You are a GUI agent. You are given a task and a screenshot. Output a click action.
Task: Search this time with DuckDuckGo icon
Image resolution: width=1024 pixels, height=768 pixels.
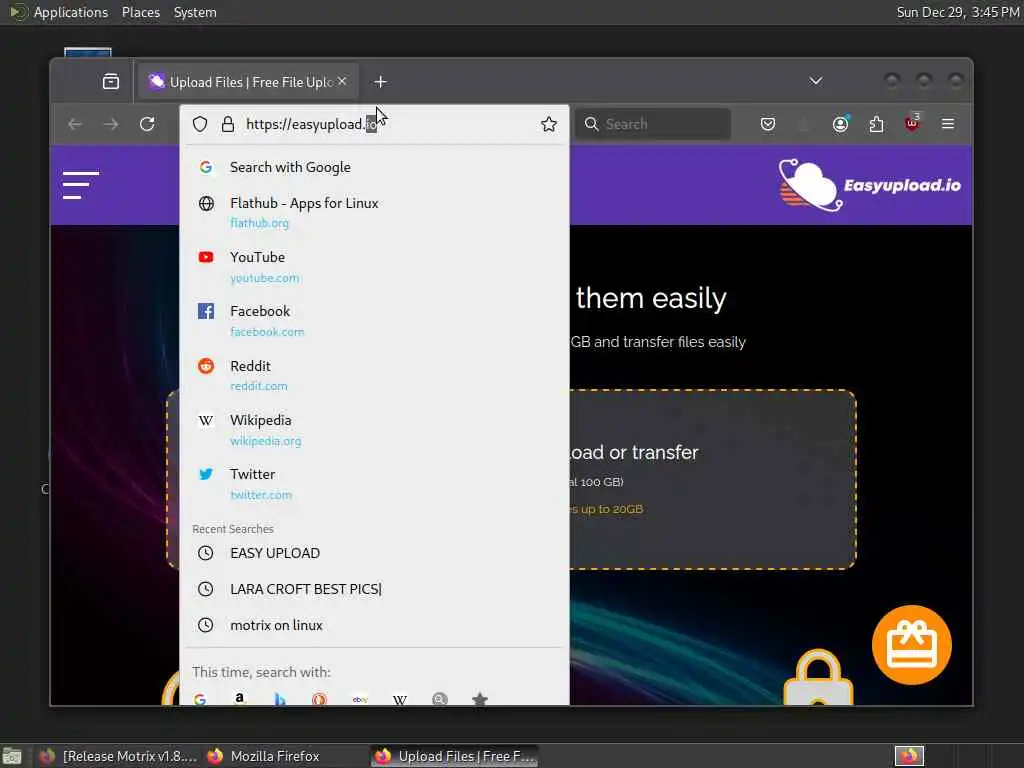pos(319,699)
